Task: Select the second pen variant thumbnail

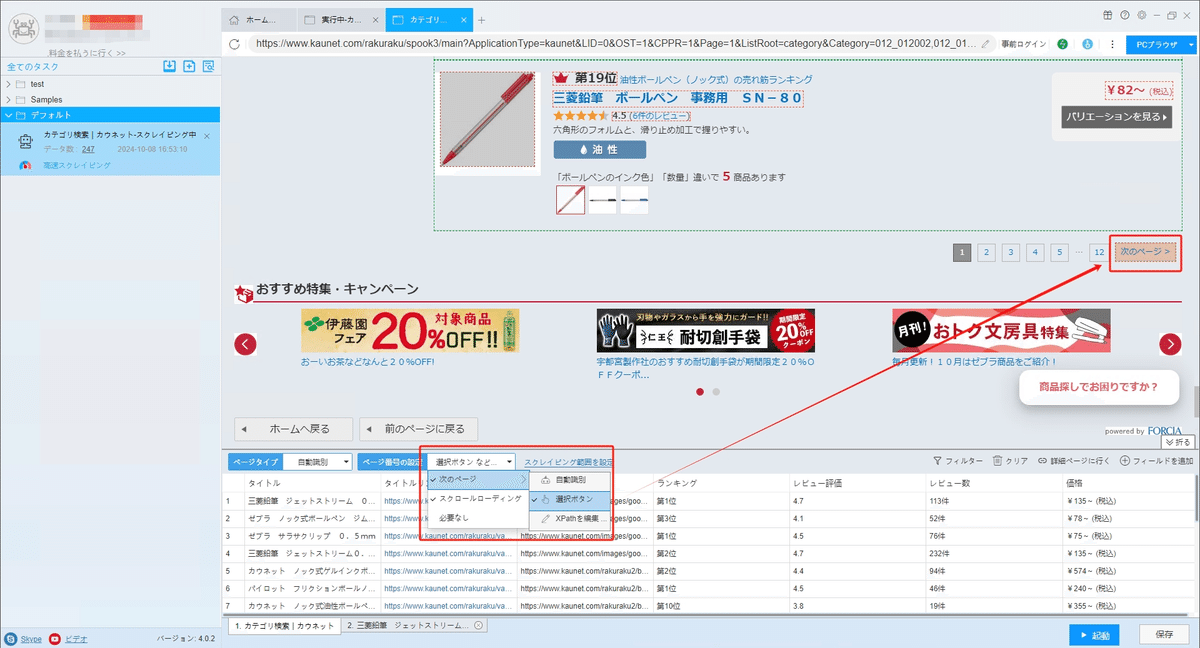Action: tap(602, 200)
